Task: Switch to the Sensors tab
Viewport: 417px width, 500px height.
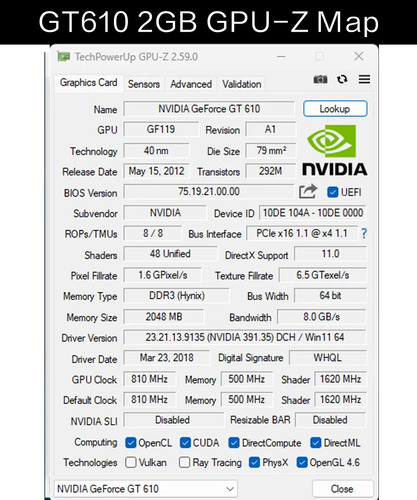Action: point(144,84)
